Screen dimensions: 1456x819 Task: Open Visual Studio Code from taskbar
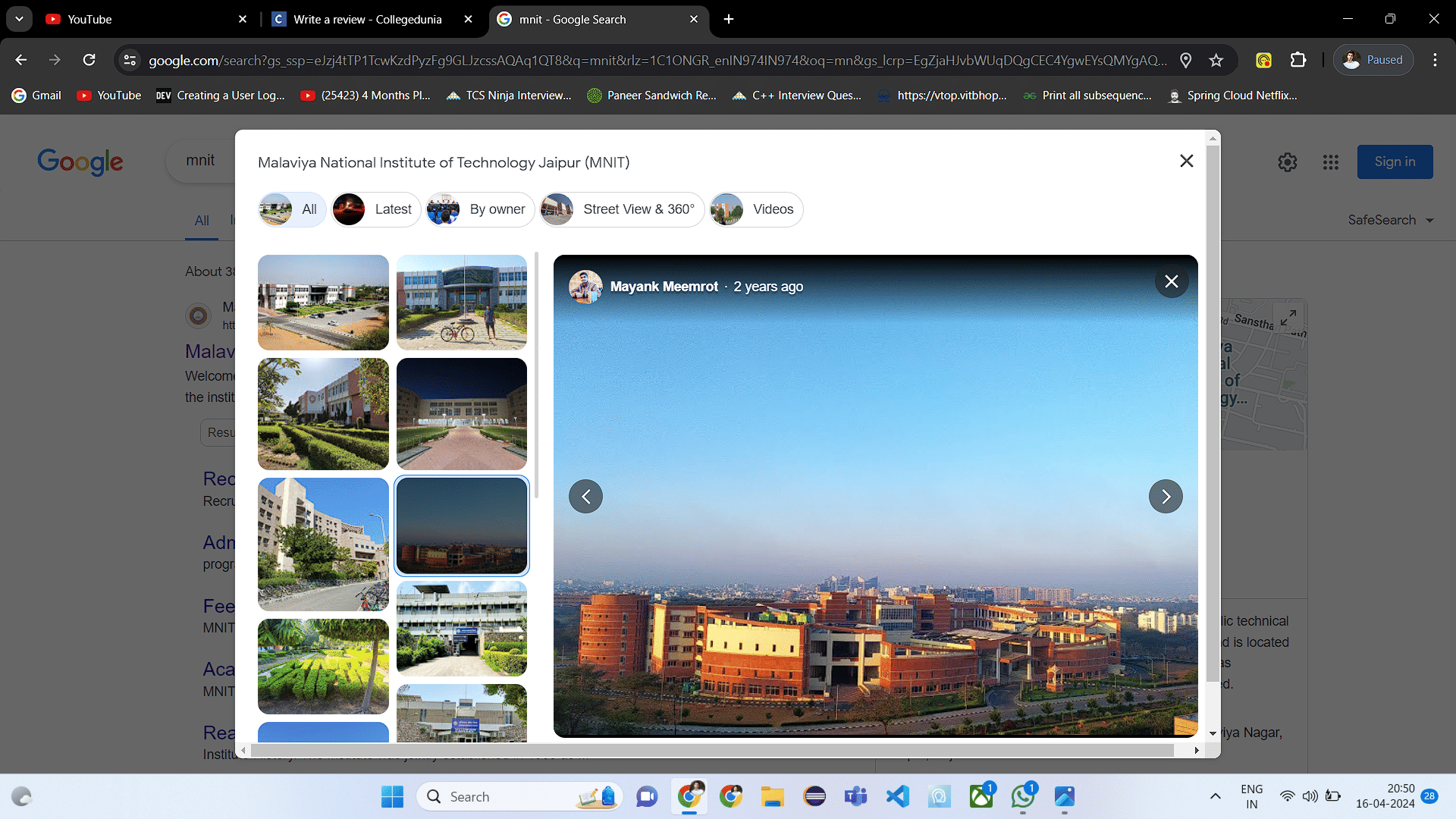(x=898, y=796)
